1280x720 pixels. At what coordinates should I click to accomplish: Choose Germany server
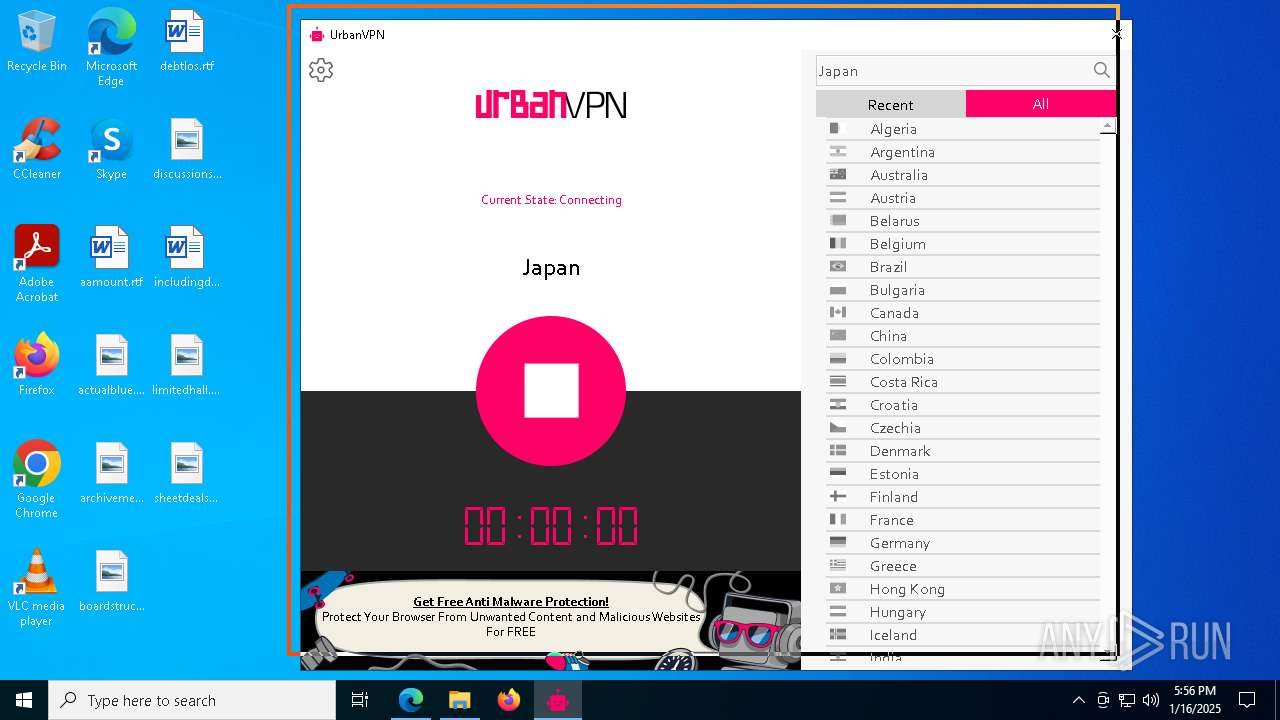[x=963, y=543]
